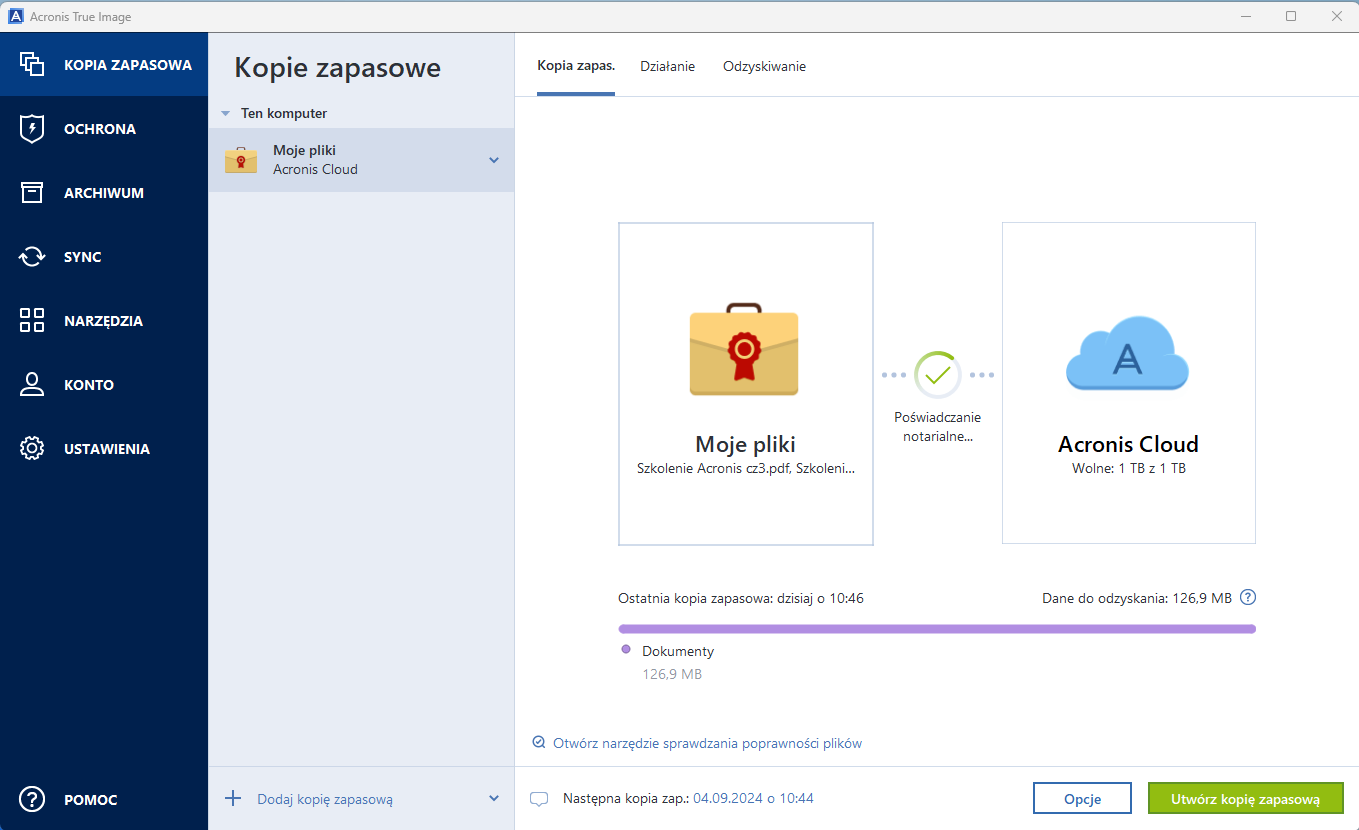Image resolution: width=1359 pixels, height=830 pixels.
Task: Click the Ochrona shield icon
Action: (x=32, y=128)
